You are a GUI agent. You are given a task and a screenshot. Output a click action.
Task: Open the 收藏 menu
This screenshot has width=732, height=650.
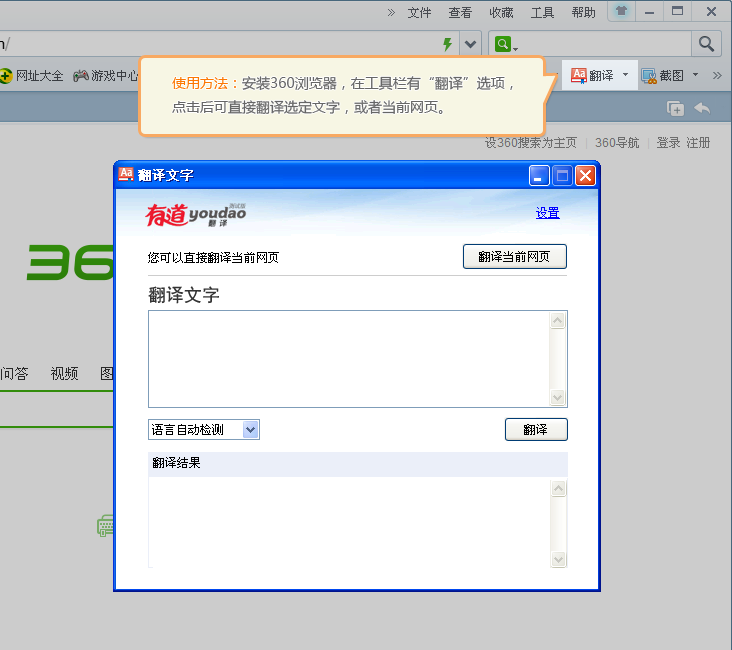click(501, 13)
